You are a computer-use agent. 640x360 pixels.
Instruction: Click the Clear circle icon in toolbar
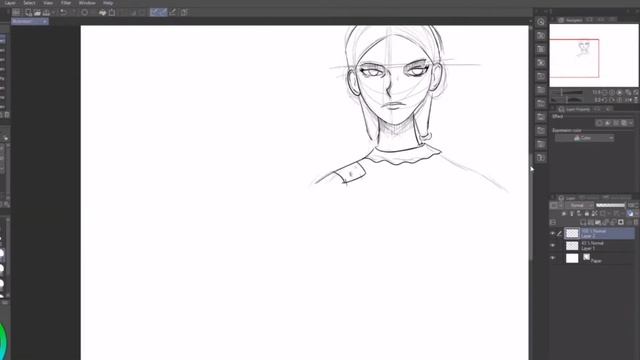[x=84, y=13]
